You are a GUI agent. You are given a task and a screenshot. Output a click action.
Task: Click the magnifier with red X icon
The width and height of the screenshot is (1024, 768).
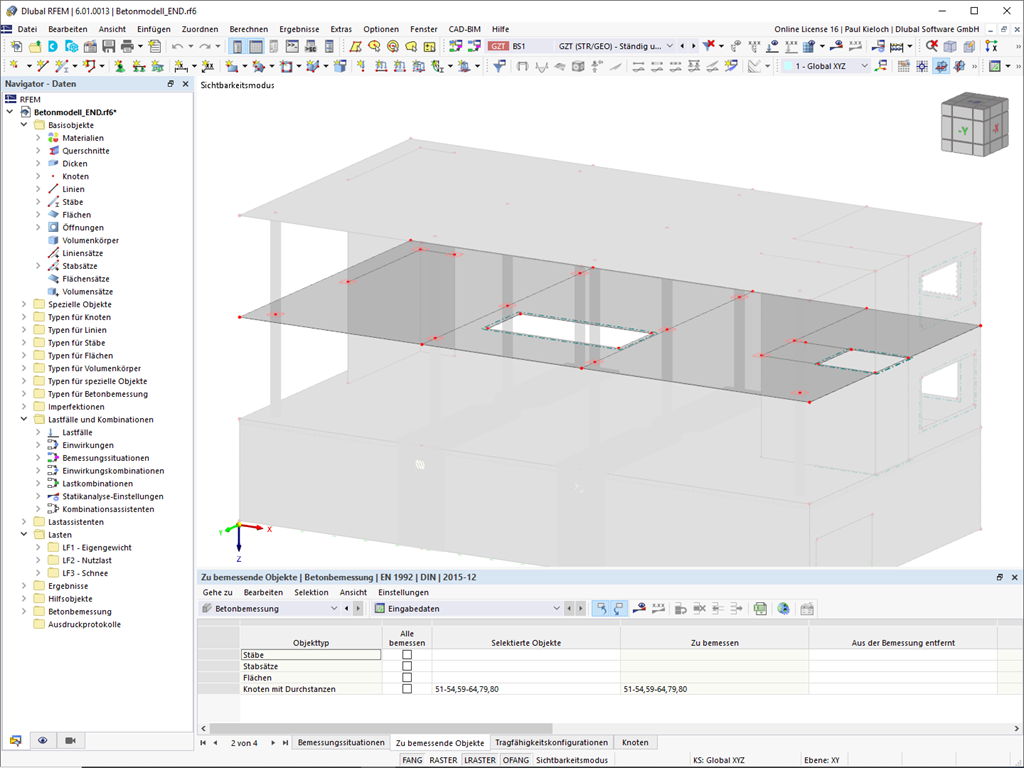click(932, 46)
